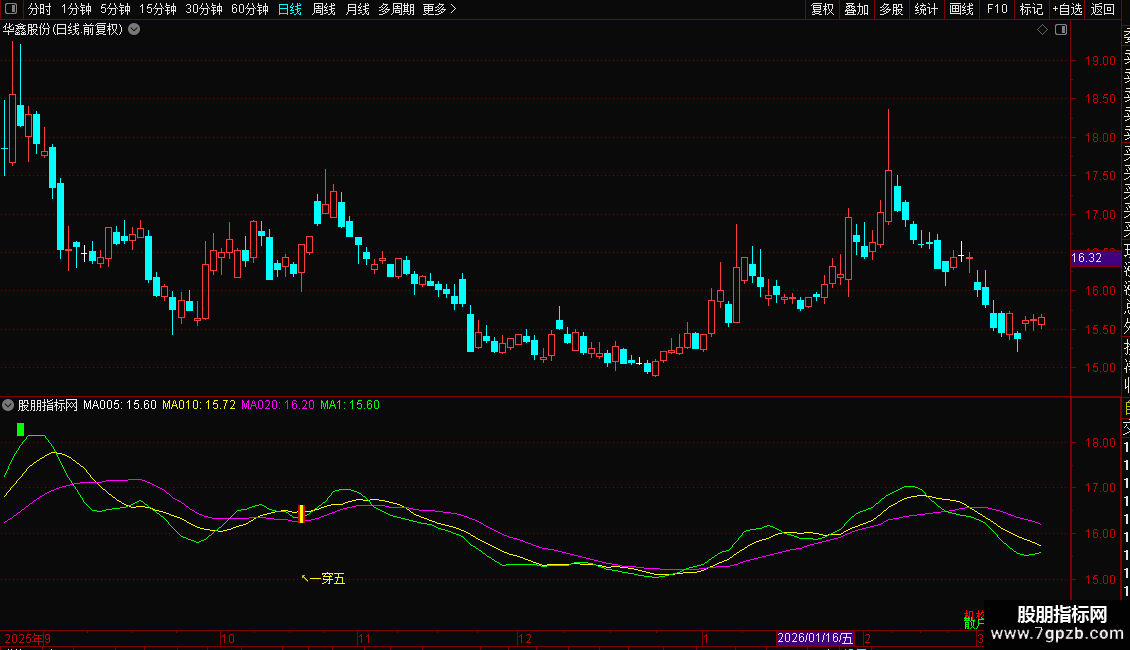Click the green marker block in indicator panel
Screen dimensions: 1130x650
pos(20,429)
